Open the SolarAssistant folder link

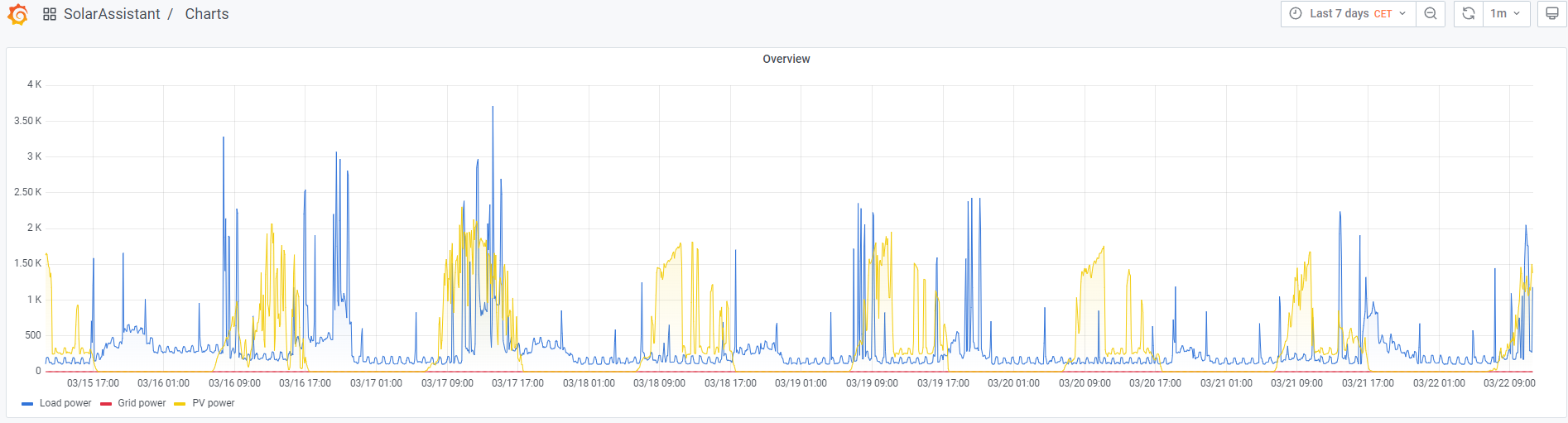(112, 14)
